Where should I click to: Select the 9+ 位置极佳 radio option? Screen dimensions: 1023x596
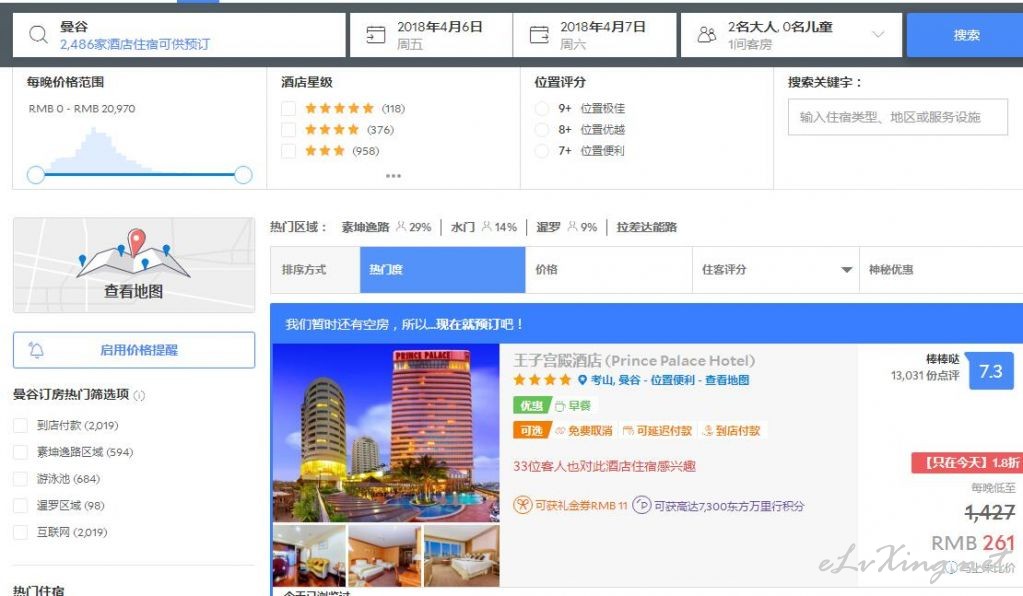542,109
